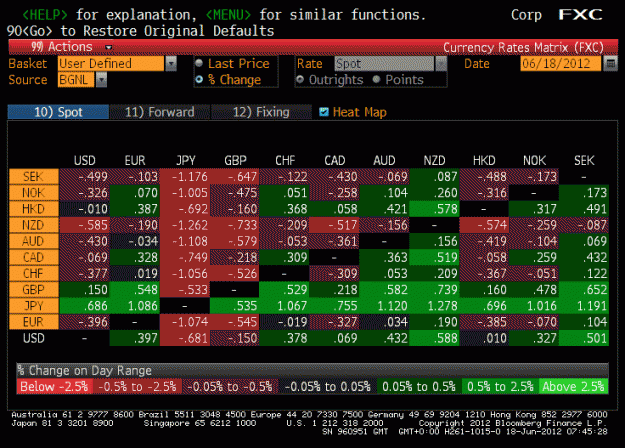The height and width of the screenshot is (448, 625).
Task: Click the SEK row header button
Action: (x=34, y=177)
